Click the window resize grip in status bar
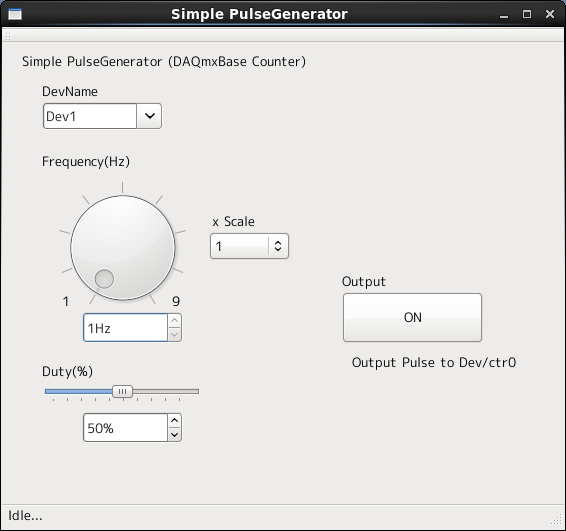 click(557, 519)
